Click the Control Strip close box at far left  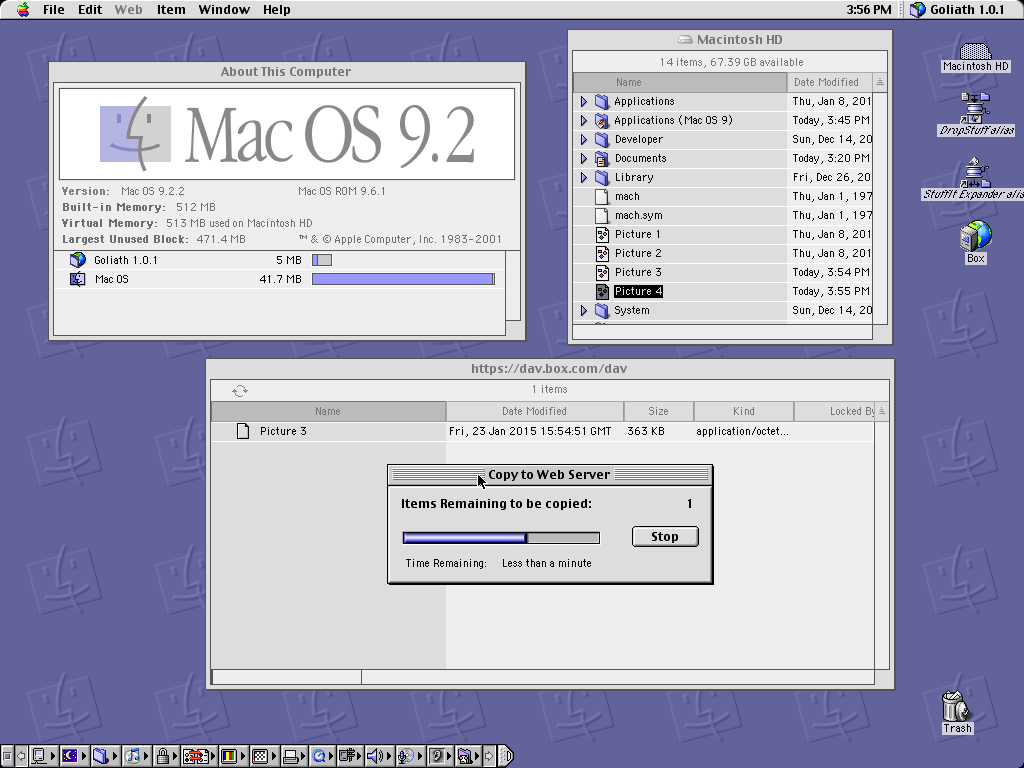tap(7, 756)
